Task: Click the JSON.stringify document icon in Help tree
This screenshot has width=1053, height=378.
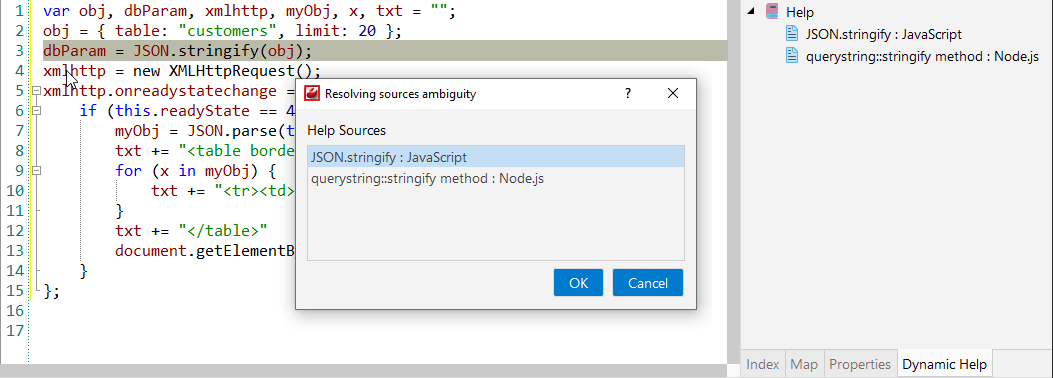Action: 792,34
